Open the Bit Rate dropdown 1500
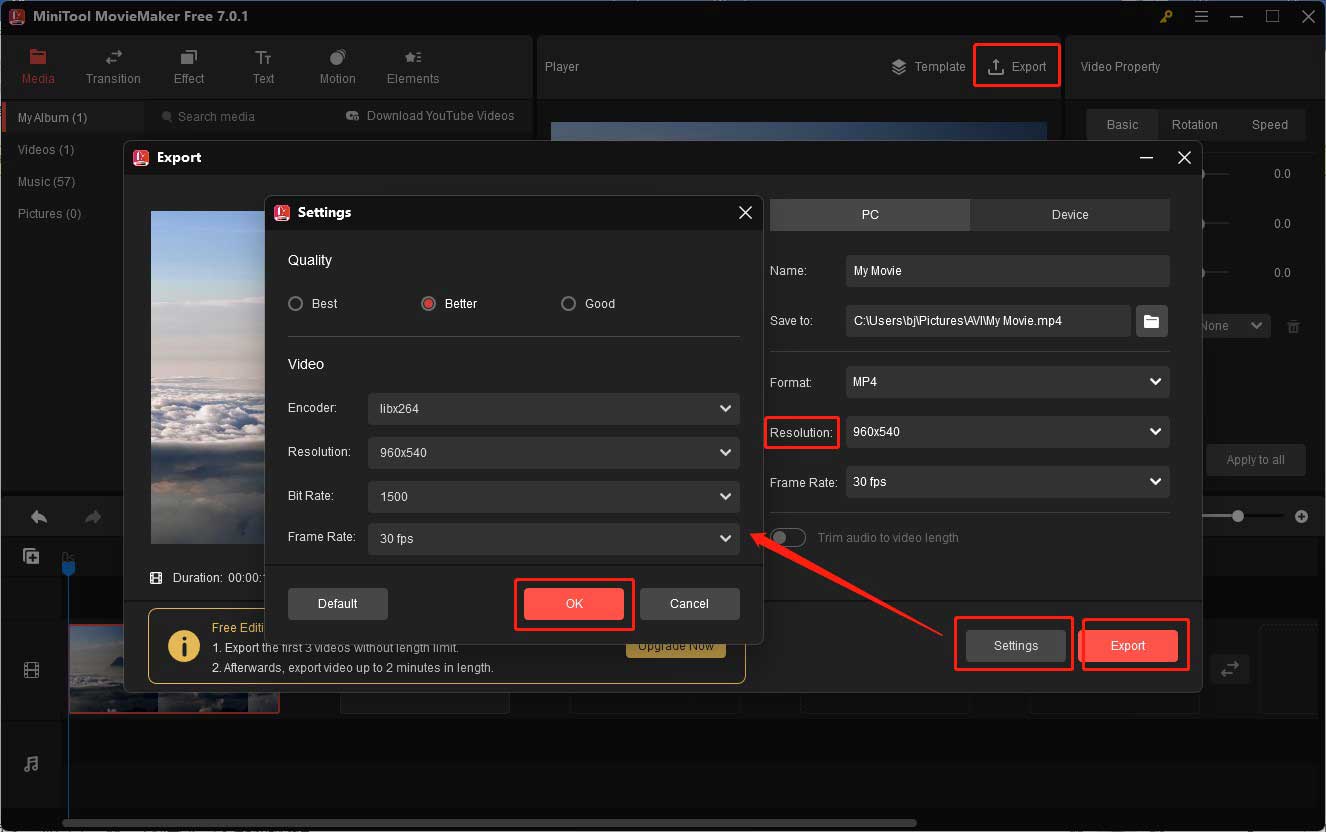Viewport: 1326px width, 832px height. [554, 497]
